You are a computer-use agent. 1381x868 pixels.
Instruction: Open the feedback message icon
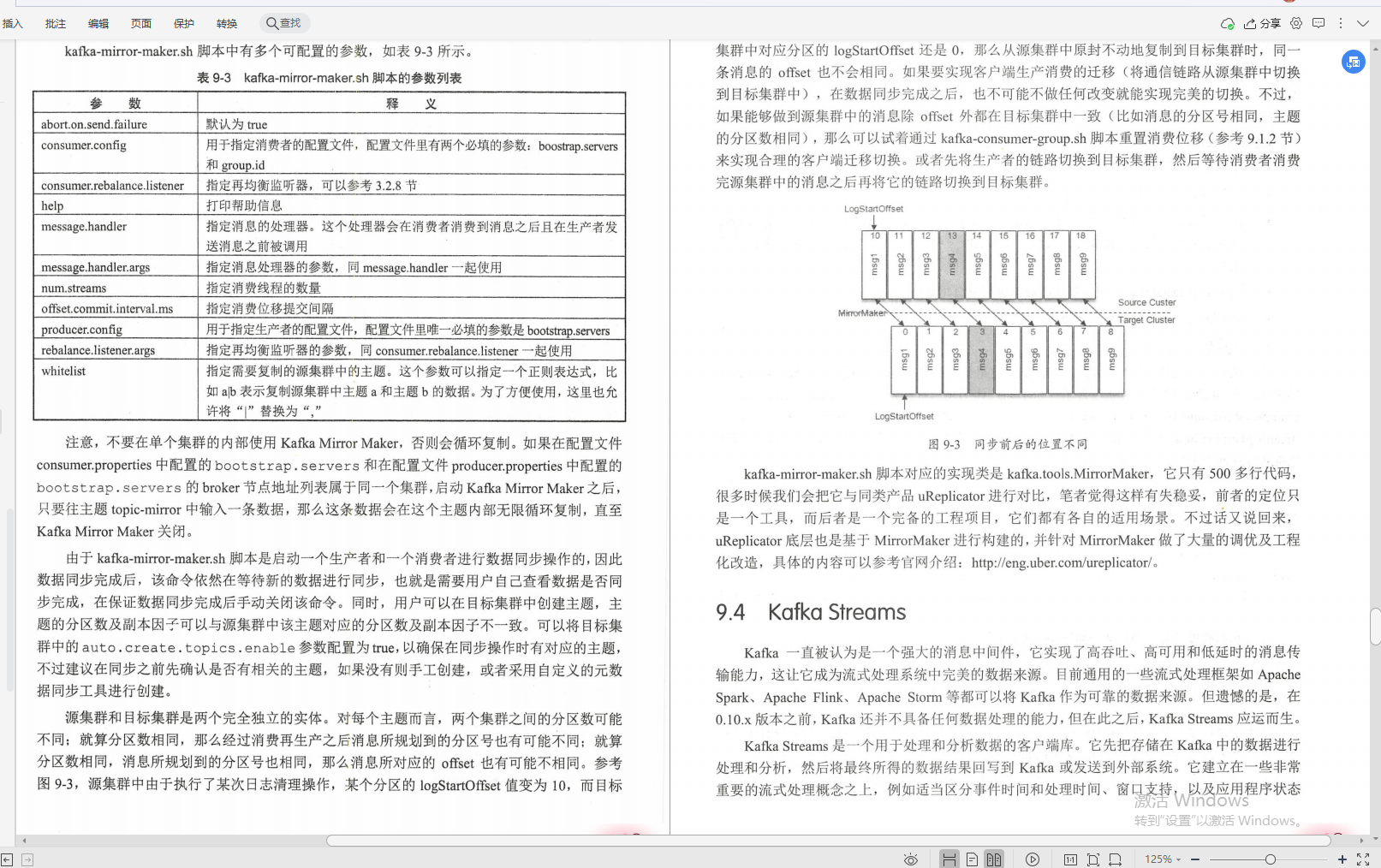(x=1318, y=23)
